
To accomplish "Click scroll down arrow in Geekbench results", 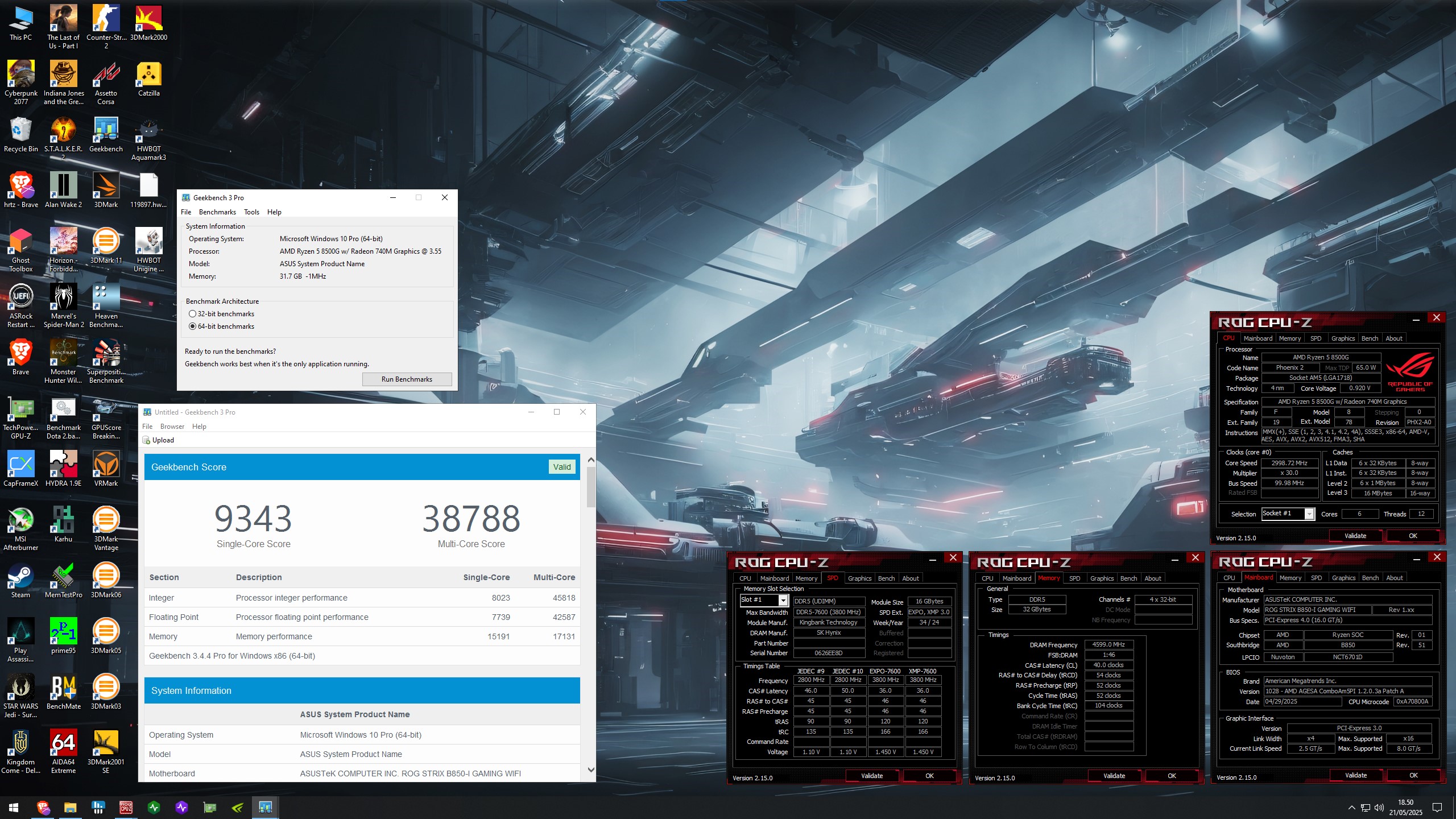I will click(591, 770).
